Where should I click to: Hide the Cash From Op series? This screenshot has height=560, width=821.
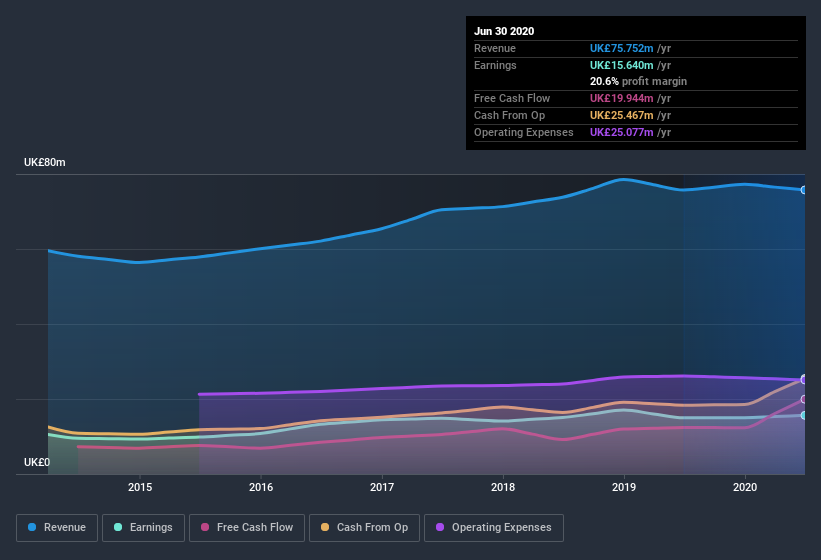[364, 527]
